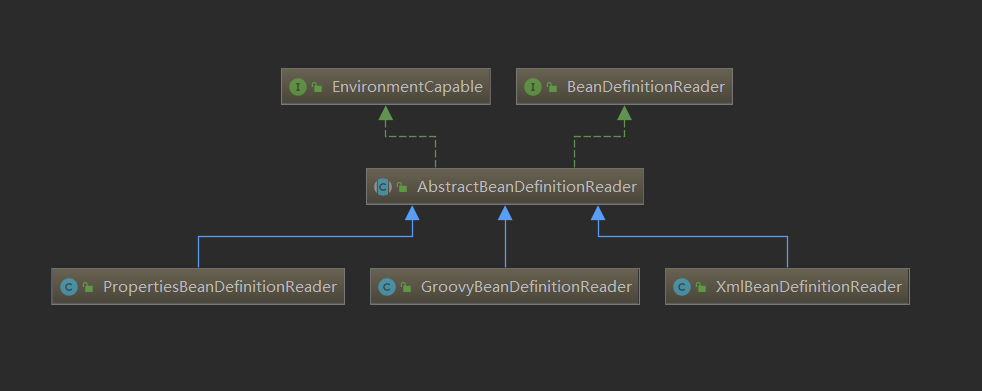Select the AbstractBeanDefinitionReader class node label
The height and width of the screenshot is (391, 982).
pos(527,187)
